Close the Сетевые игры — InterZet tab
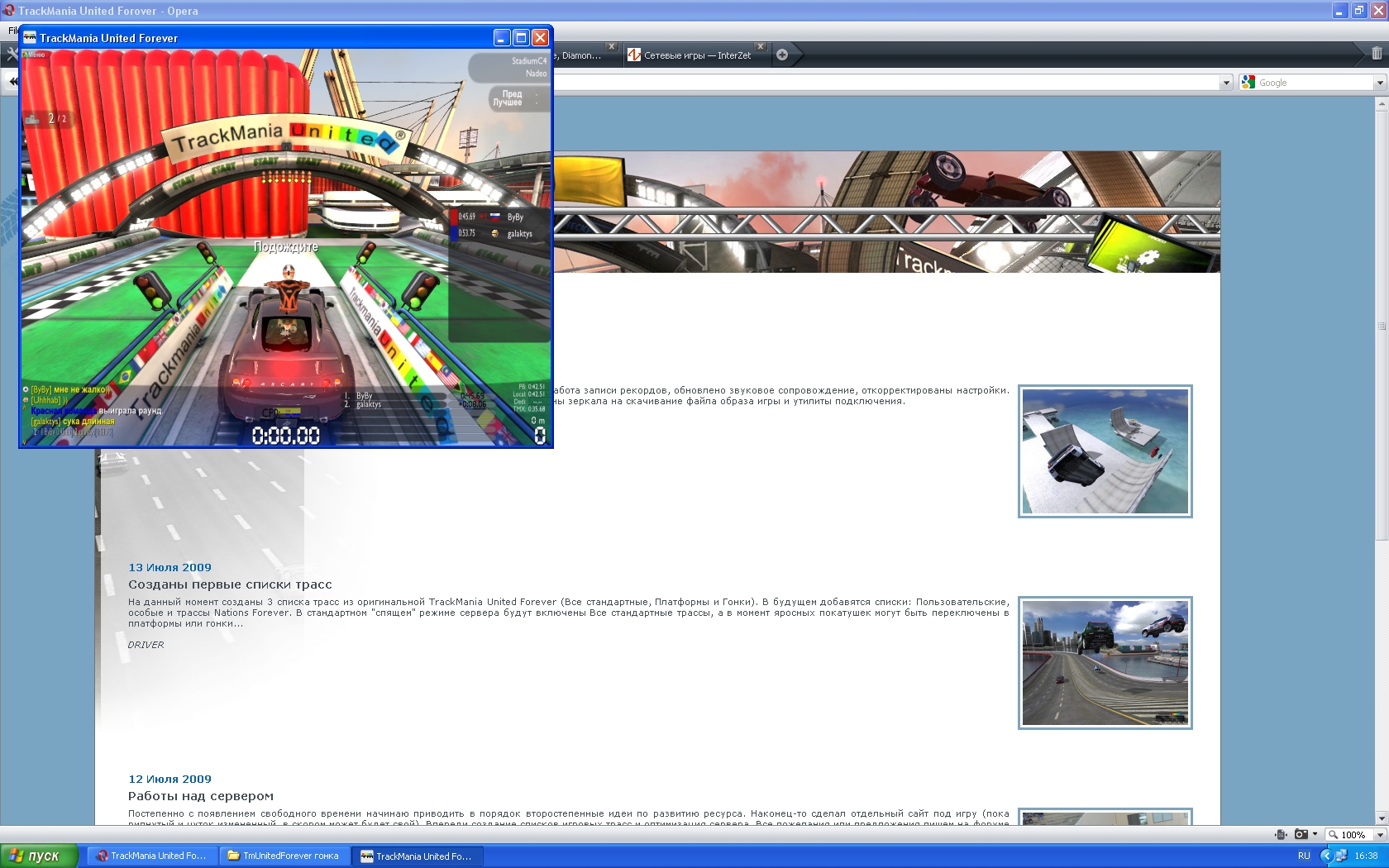Viewport: 1389px width, 868px height. pos(761,46)
